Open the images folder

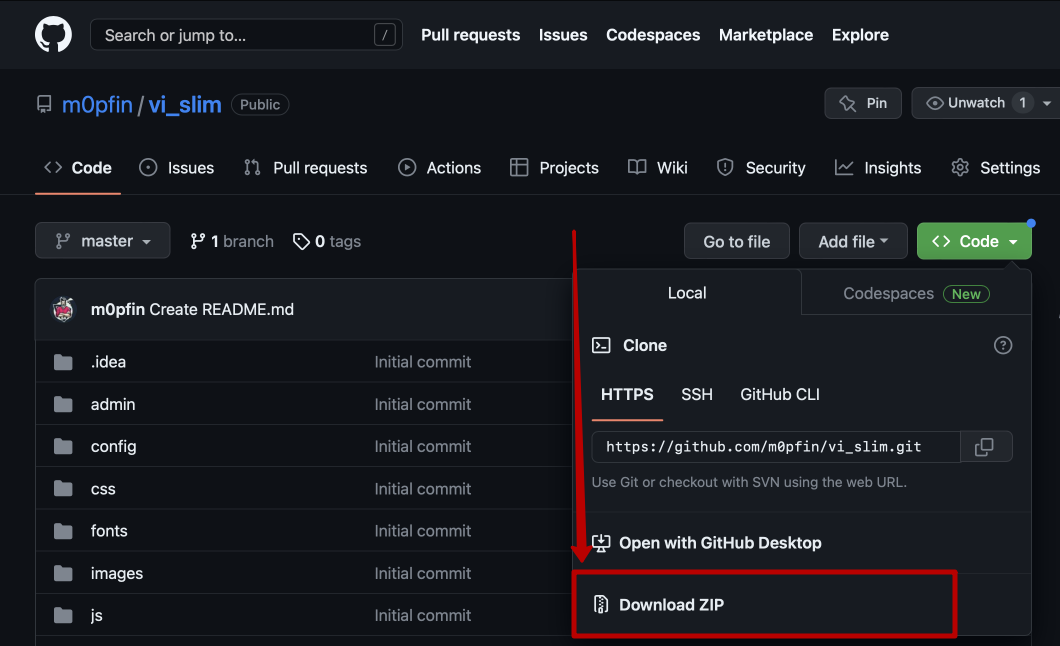[x=117, y=574]
